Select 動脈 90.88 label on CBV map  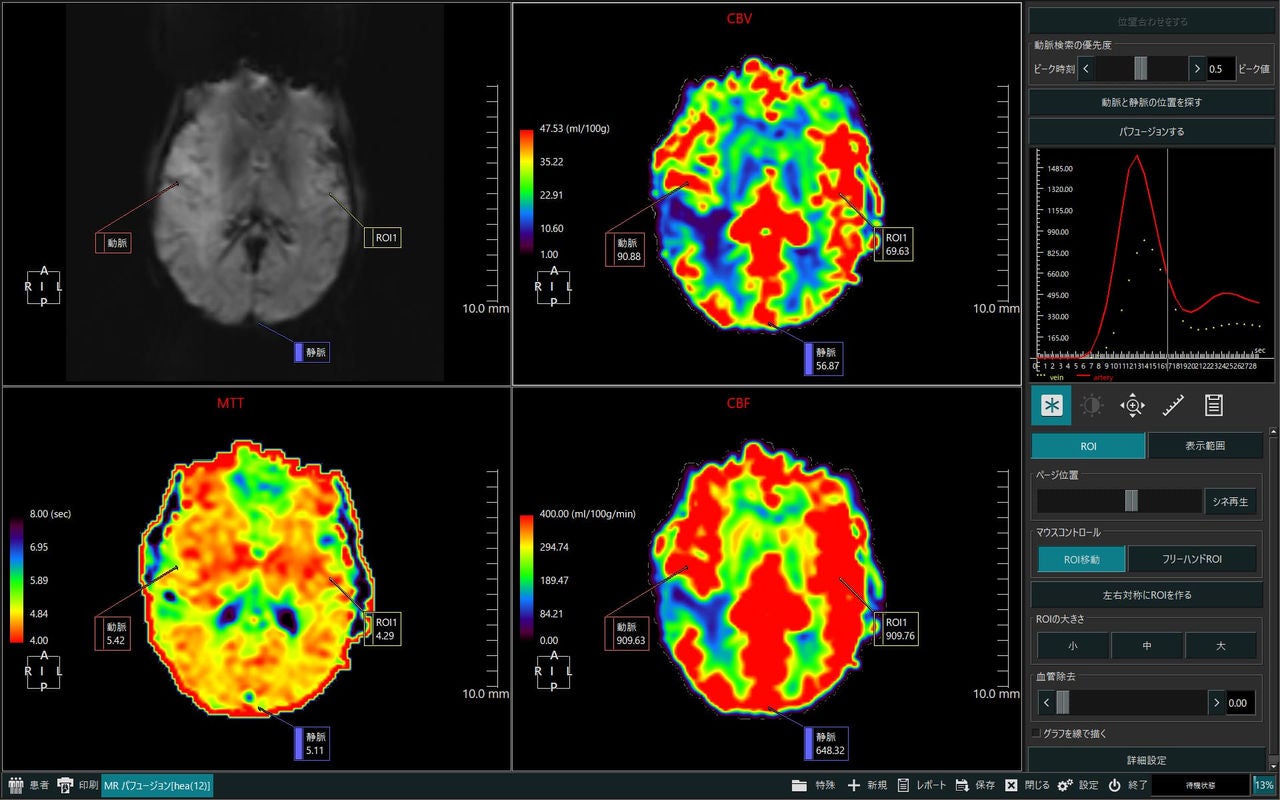(625, 249)
